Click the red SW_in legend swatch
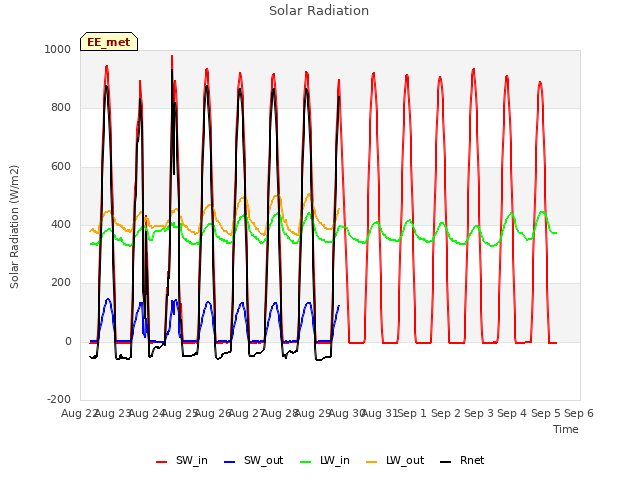 (162, 462)
